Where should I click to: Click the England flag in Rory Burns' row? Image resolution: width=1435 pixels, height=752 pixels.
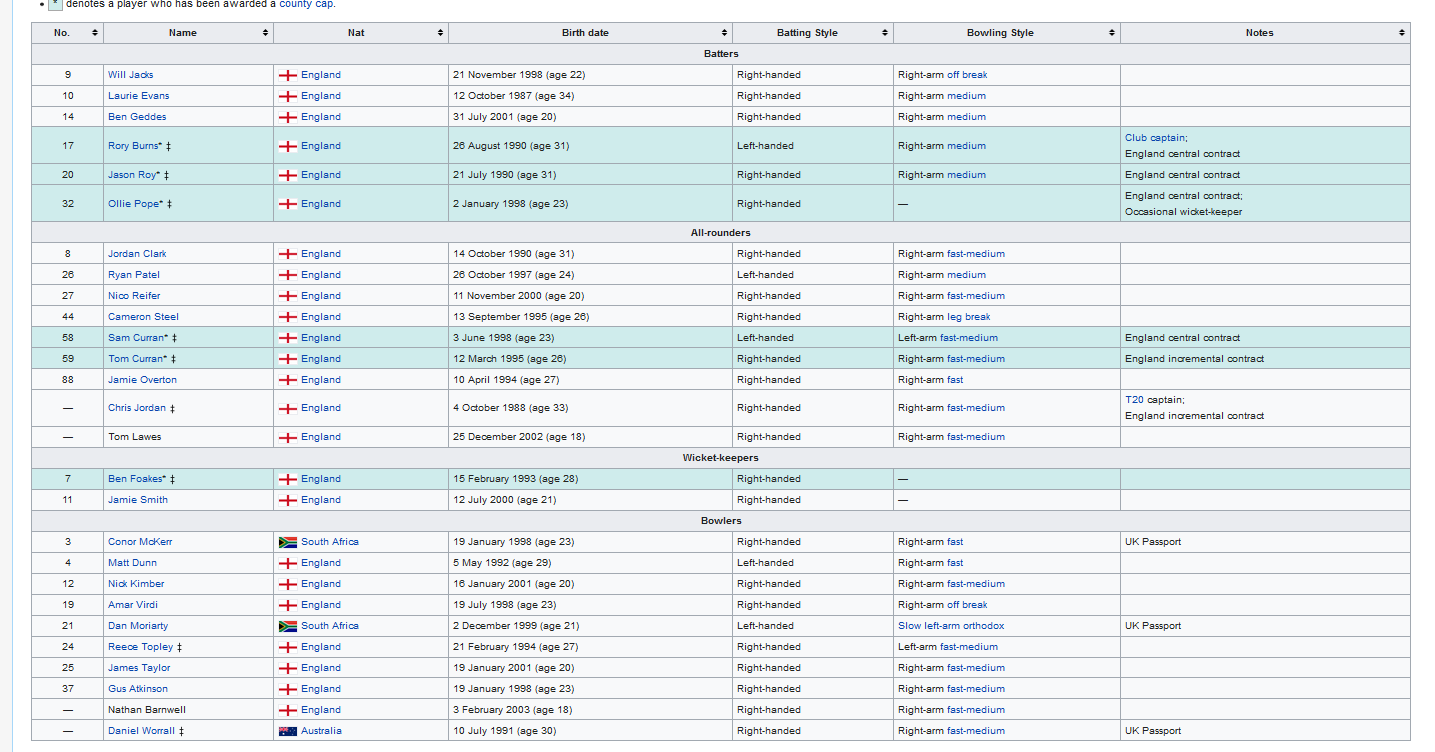click(x=288, y=146)
